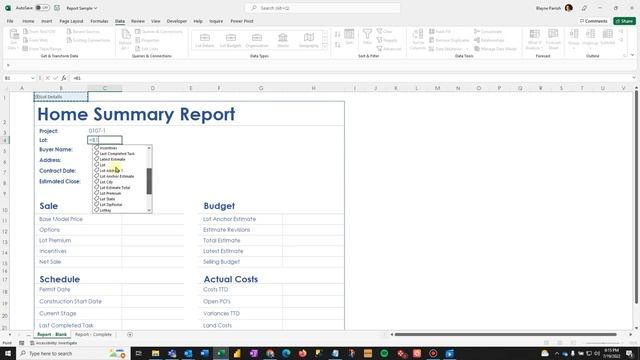Toggle the AutoSave switch
The height and width of the screenshot is (360, 640).
[42, 8]
